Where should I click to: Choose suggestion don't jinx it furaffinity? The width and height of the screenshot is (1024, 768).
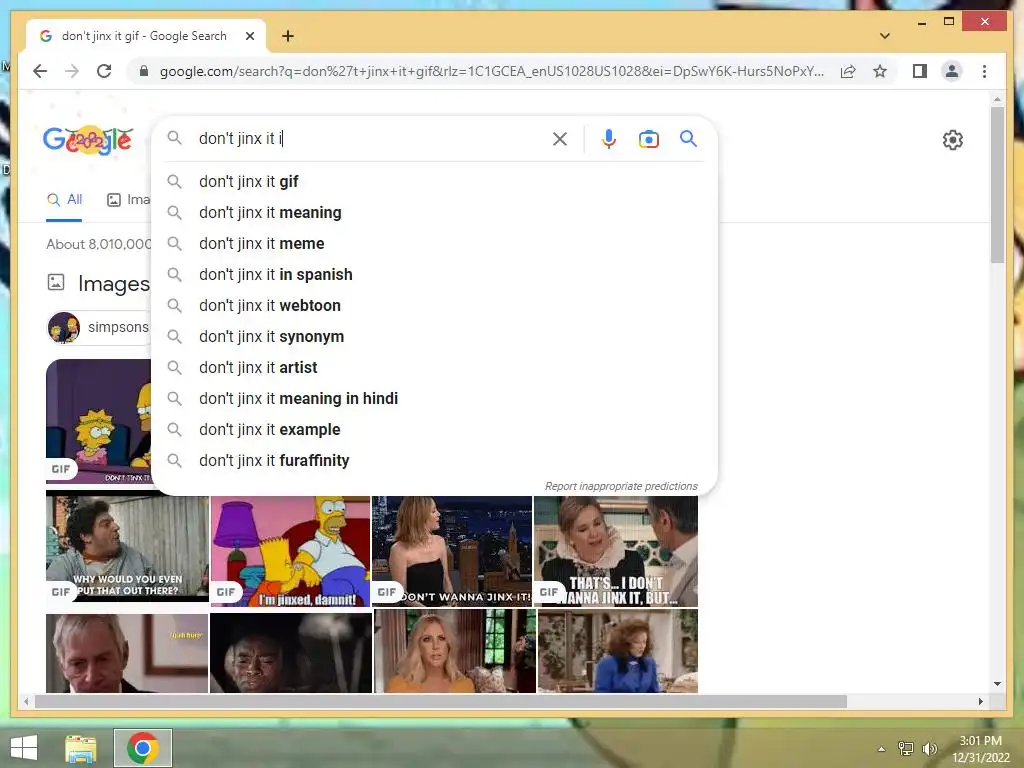[434, 461]
